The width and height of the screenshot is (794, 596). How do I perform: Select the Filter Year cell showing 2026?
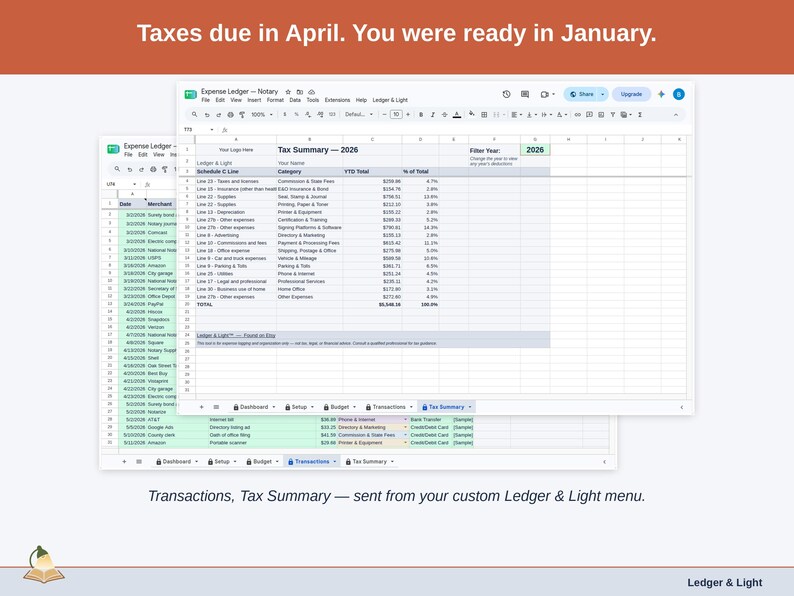click(x=535, y=150)
